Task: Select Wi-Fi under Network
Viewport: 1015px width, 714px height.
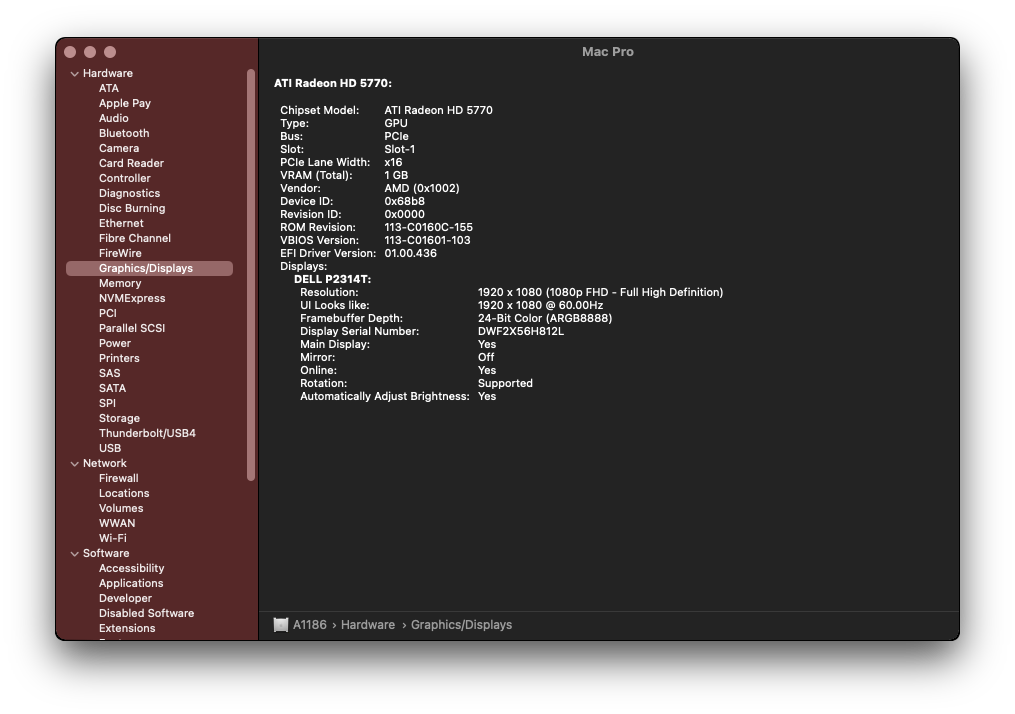Action: point(113,538)
